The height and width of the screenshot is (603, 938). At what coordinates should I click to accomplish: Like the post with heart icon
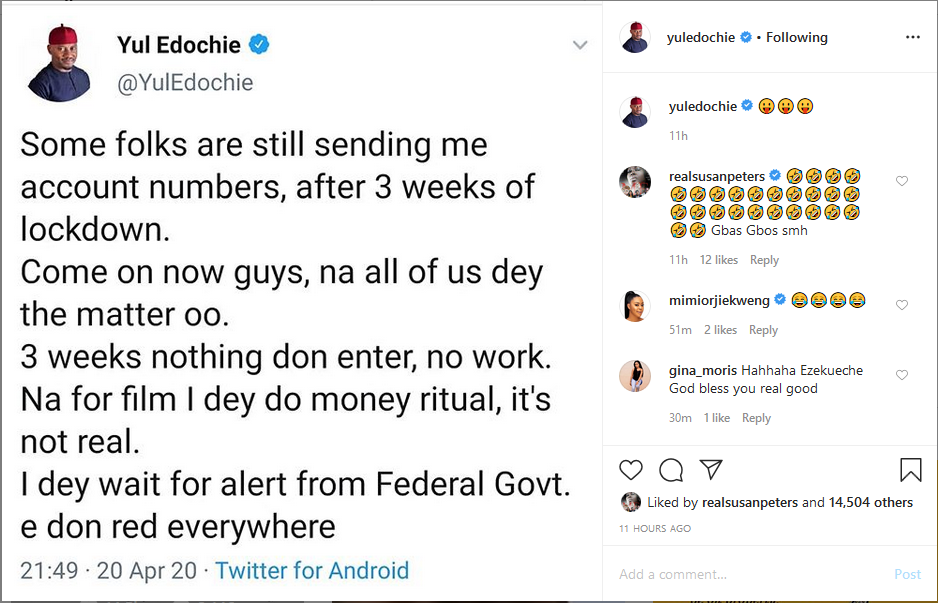pos(631,470)
